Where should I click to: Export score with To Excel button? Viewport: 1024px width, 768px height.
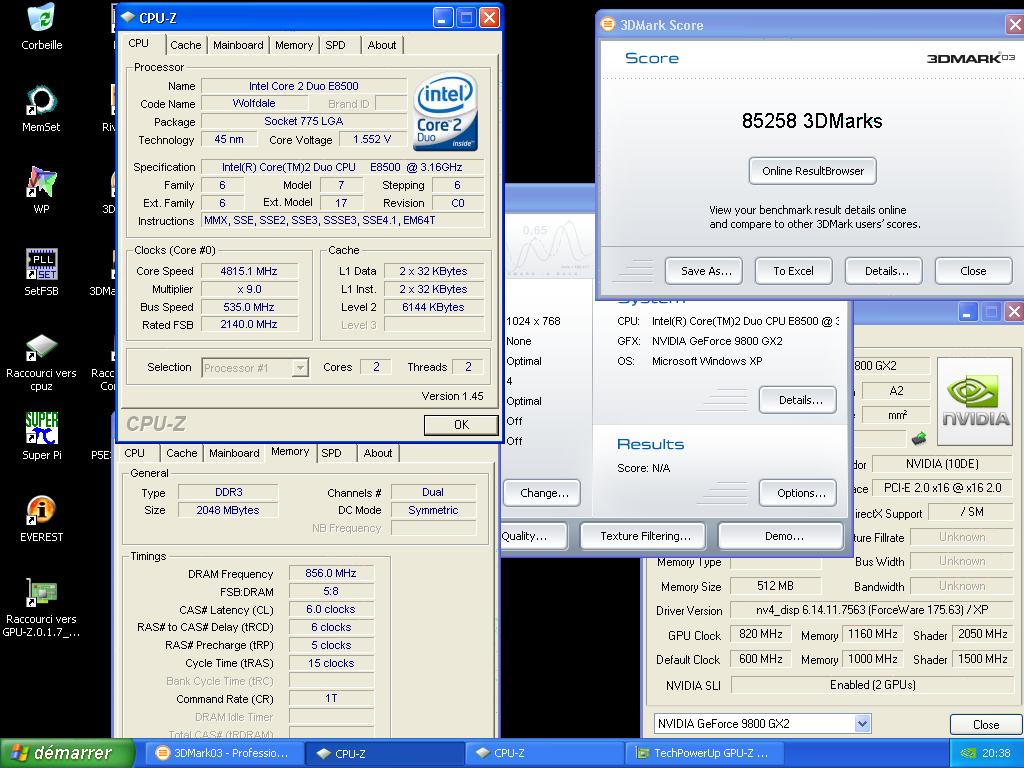click(x=793, y=271)
